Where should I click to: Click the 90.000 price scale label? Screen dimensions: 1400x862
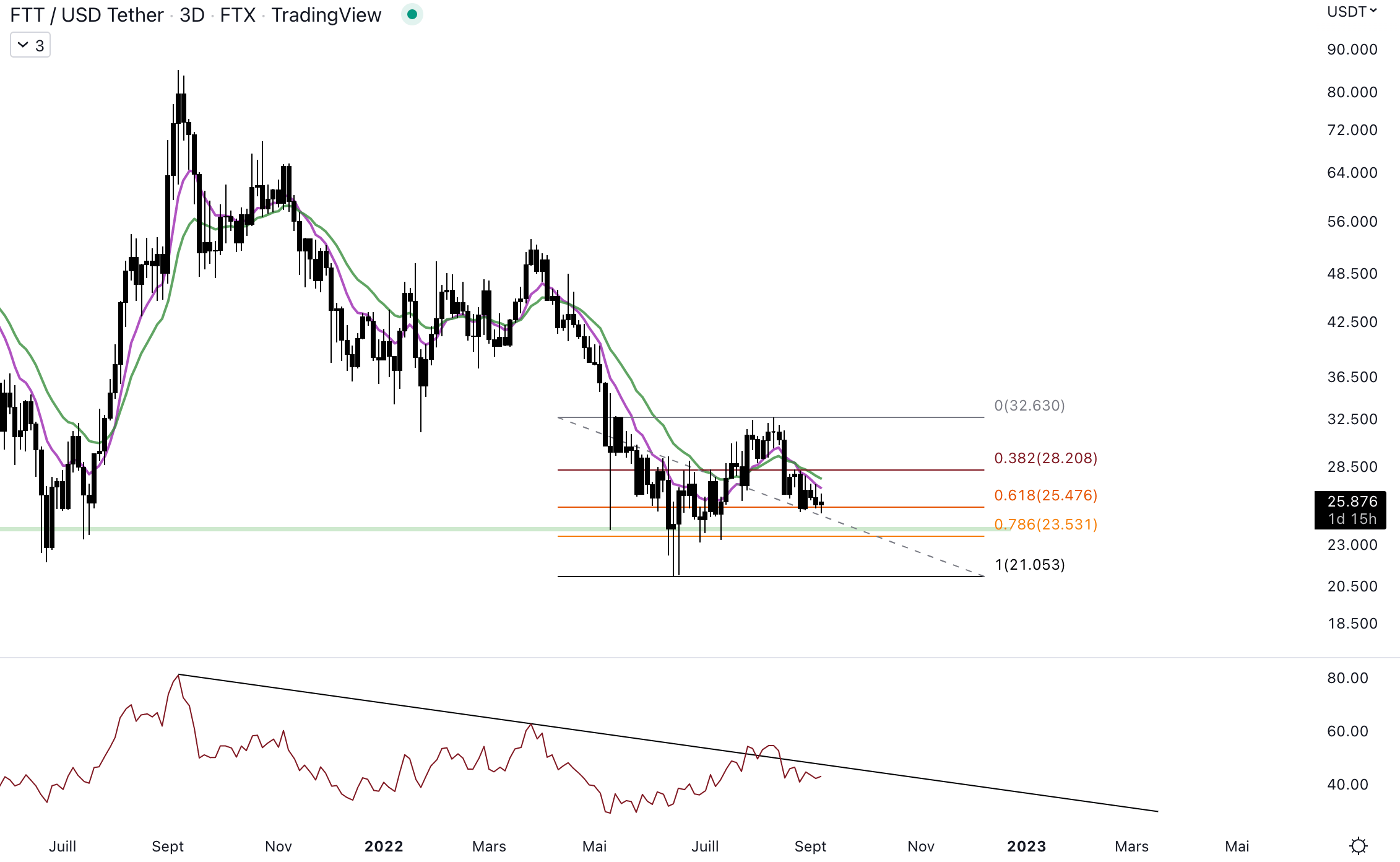1352,50
